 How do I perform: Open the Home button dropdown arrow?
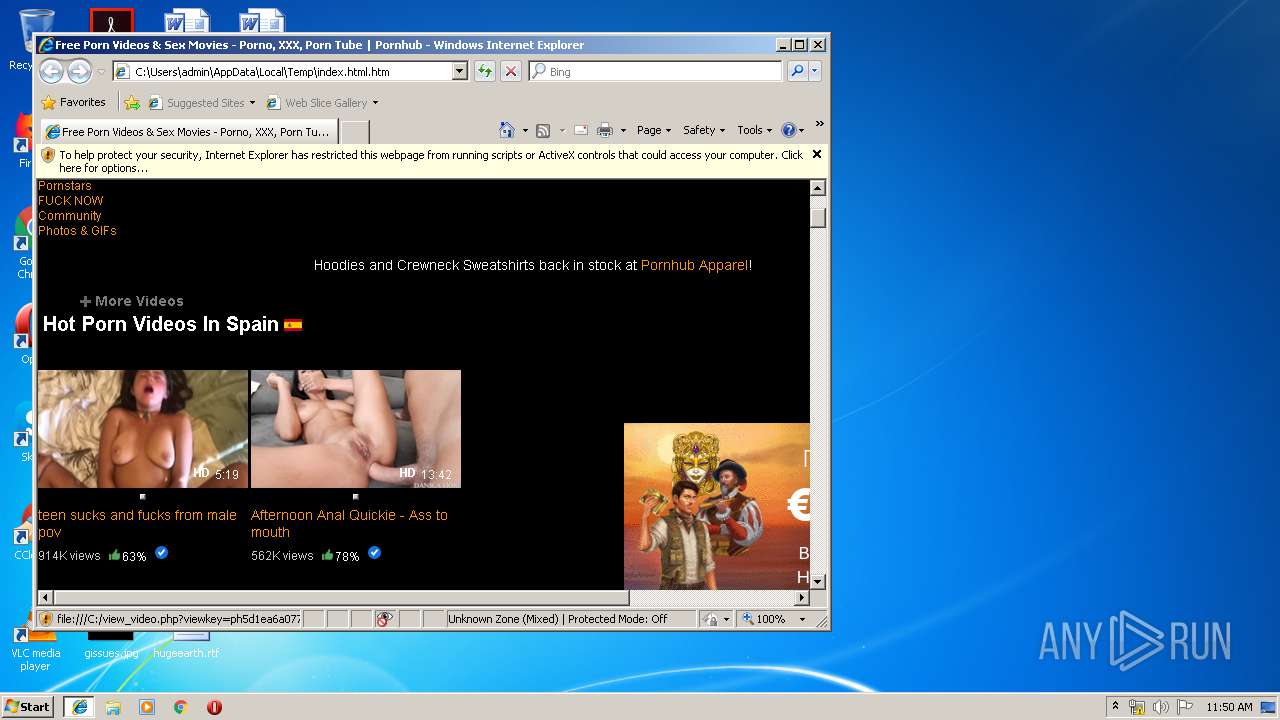525,130
